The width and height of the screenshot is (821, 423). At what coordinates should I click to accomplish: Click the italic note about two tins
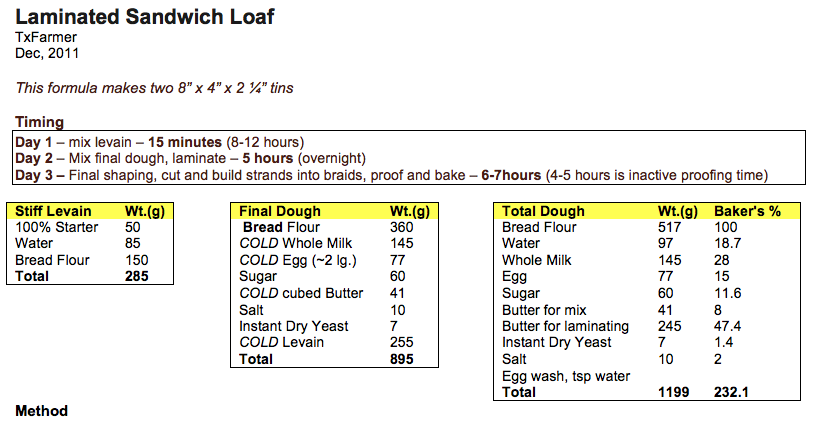[x=154, y=88]
